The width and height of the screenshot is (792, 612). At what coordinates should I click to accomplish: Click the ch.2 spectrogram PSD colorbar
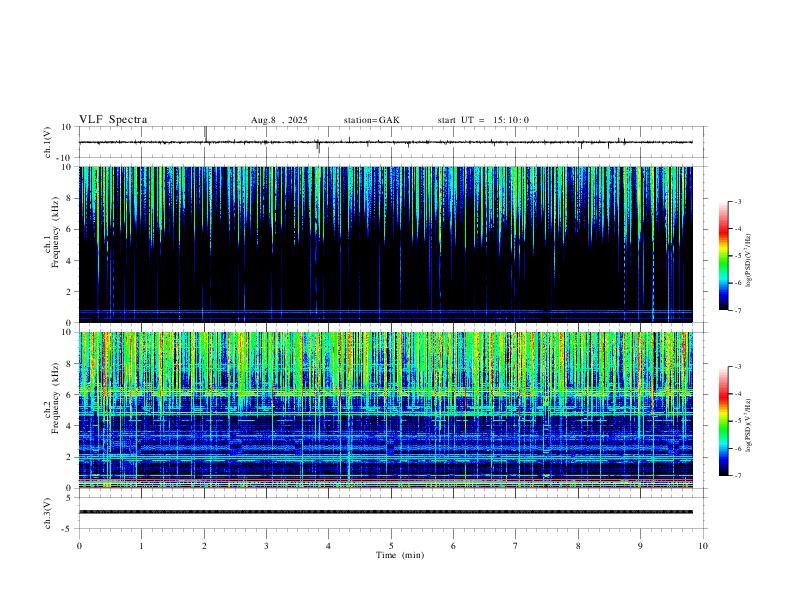point(724,421)
